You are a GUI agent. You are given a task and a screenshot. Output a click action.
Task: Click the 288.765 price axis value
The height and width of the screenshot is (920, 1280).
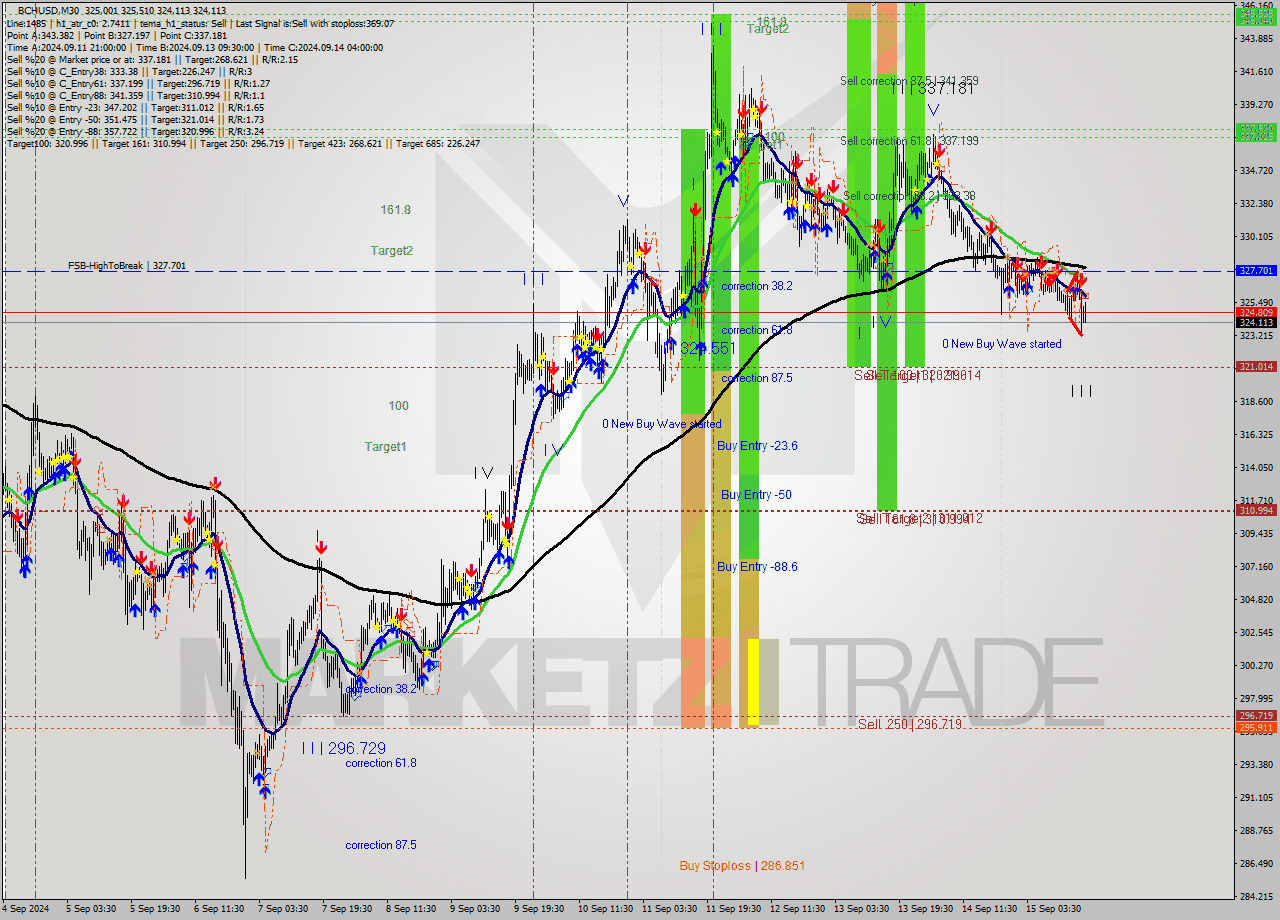point(1257,831)
